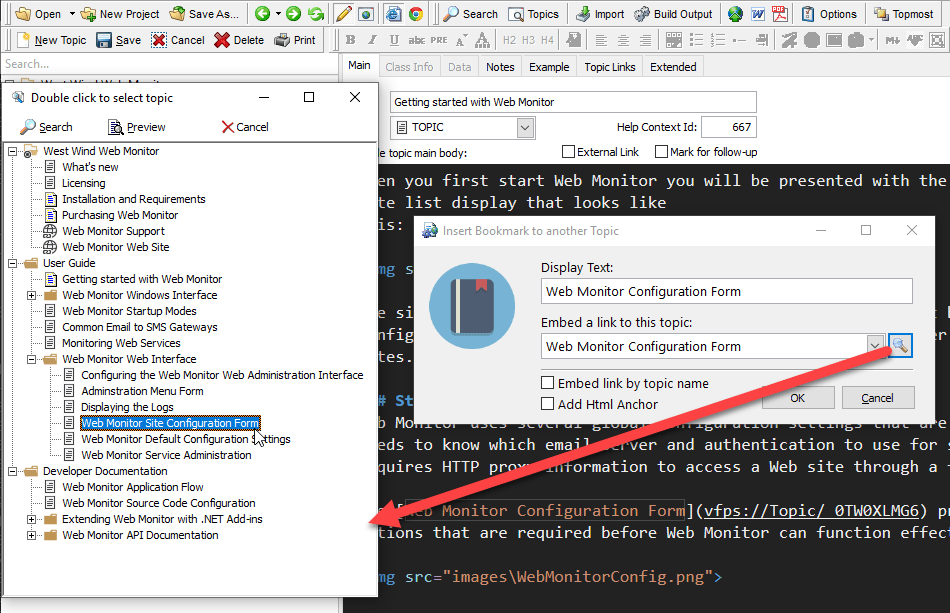This screenshot has height=613, width=950.
Task: Open the TOPIC type dropdown
Action: (525, 127)
